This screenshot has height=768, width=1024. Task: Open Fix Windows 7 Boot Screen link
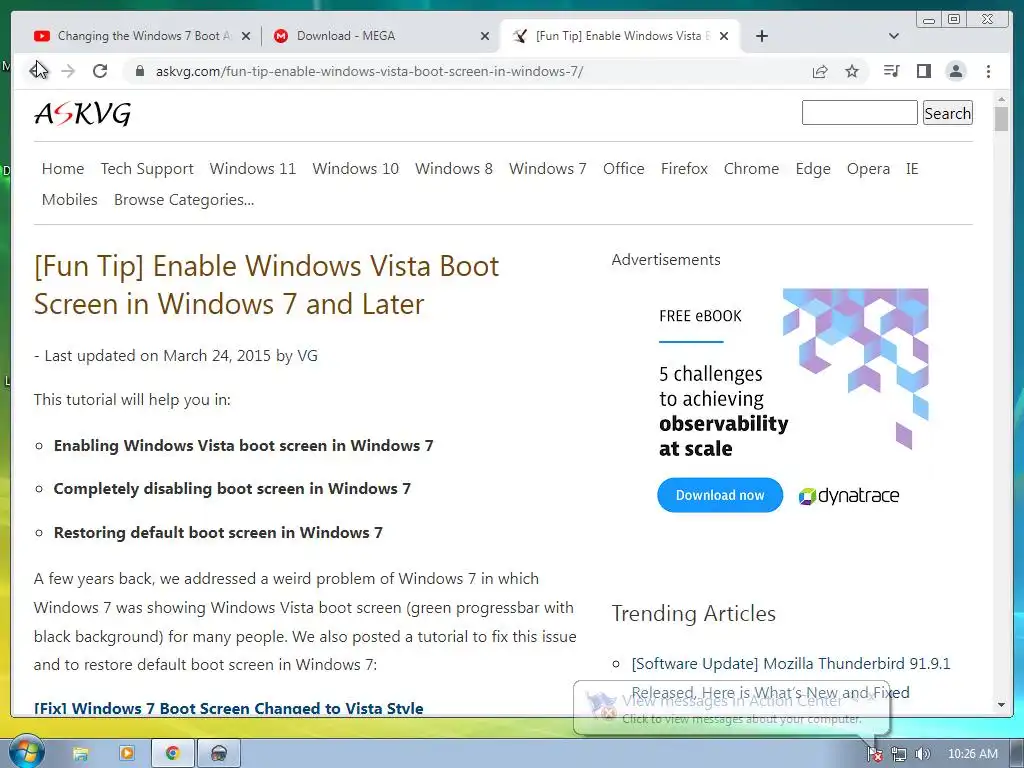click(229, 709)
